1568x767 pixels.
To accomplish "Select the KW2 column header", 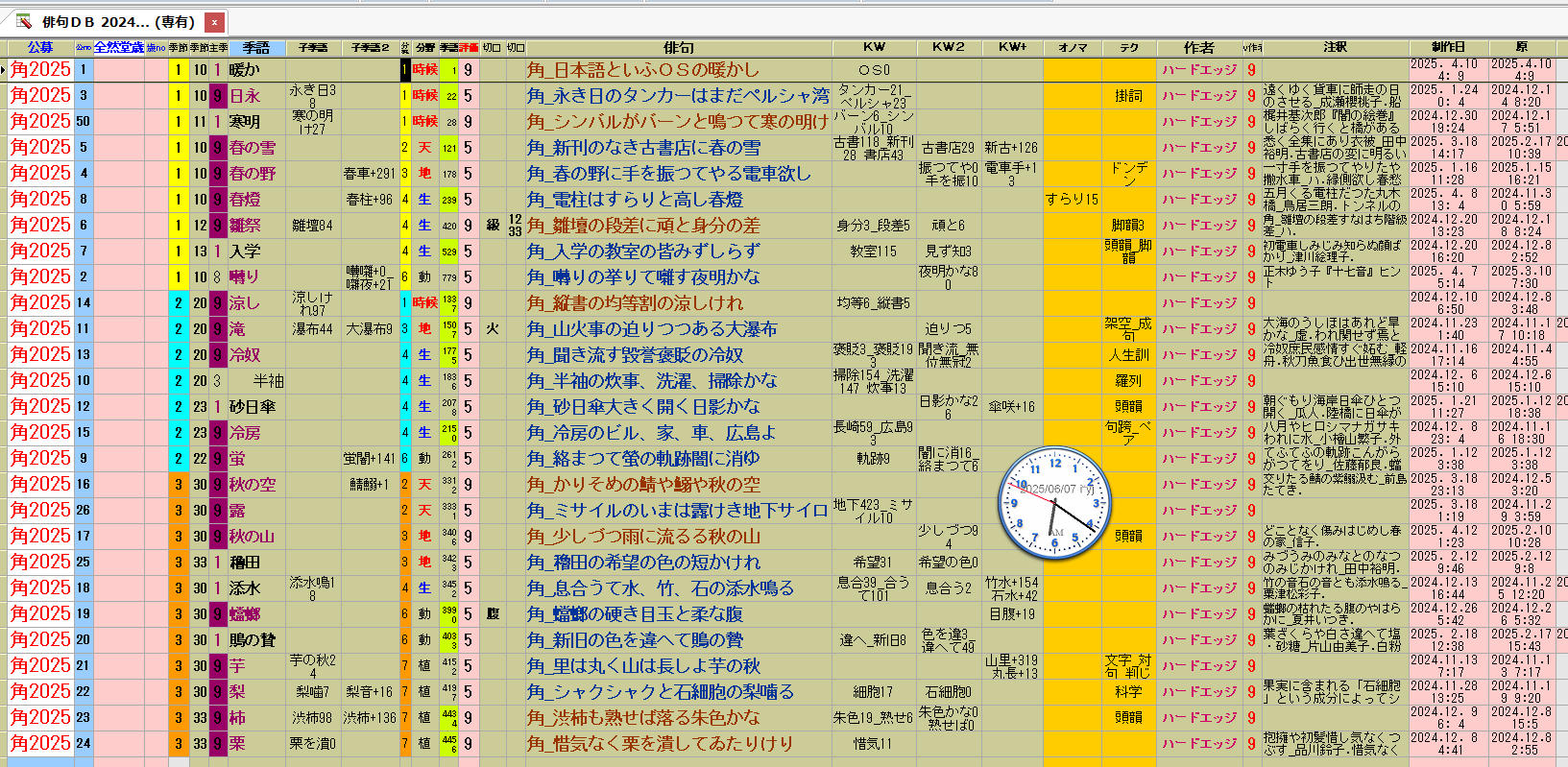I will pyautogui.click(x=948, y=47).
